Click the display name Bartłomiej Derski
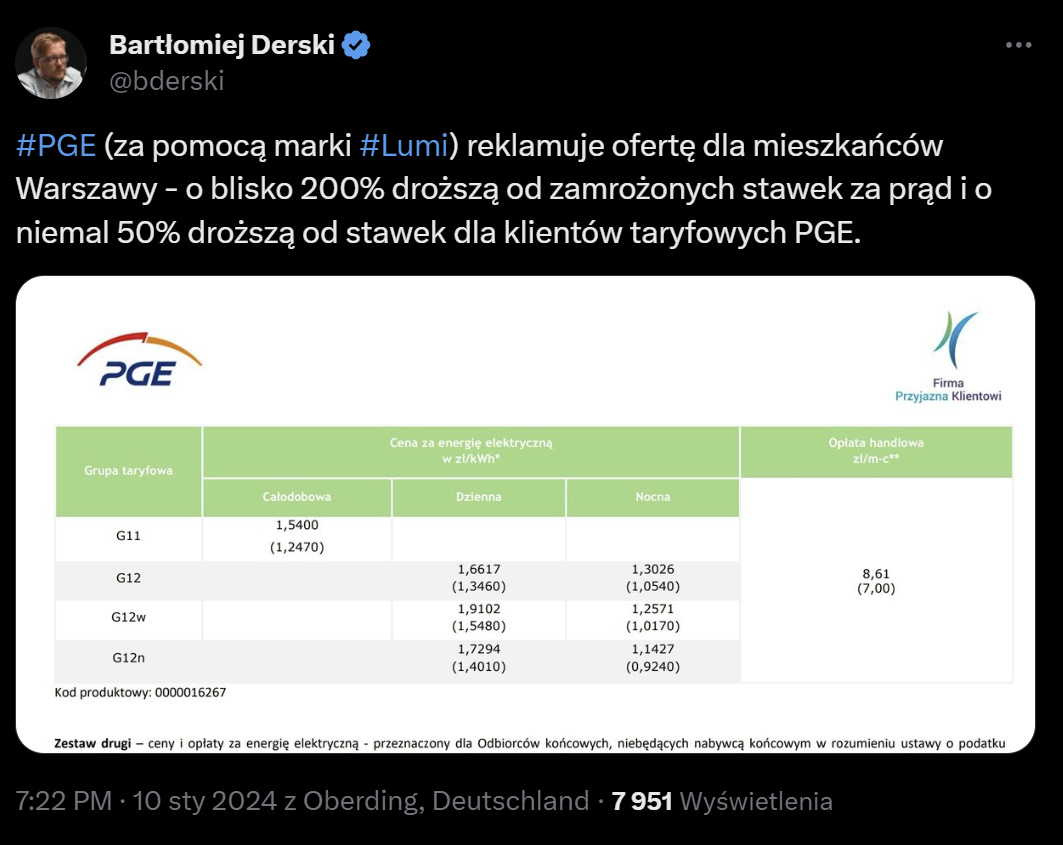 coord(222,45)
